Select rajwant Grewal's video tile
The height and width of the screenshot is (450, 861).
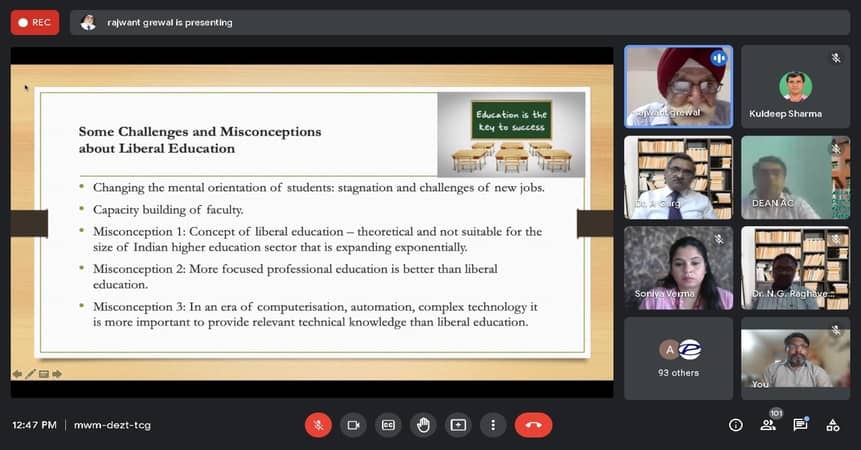(x=678, y=85)
